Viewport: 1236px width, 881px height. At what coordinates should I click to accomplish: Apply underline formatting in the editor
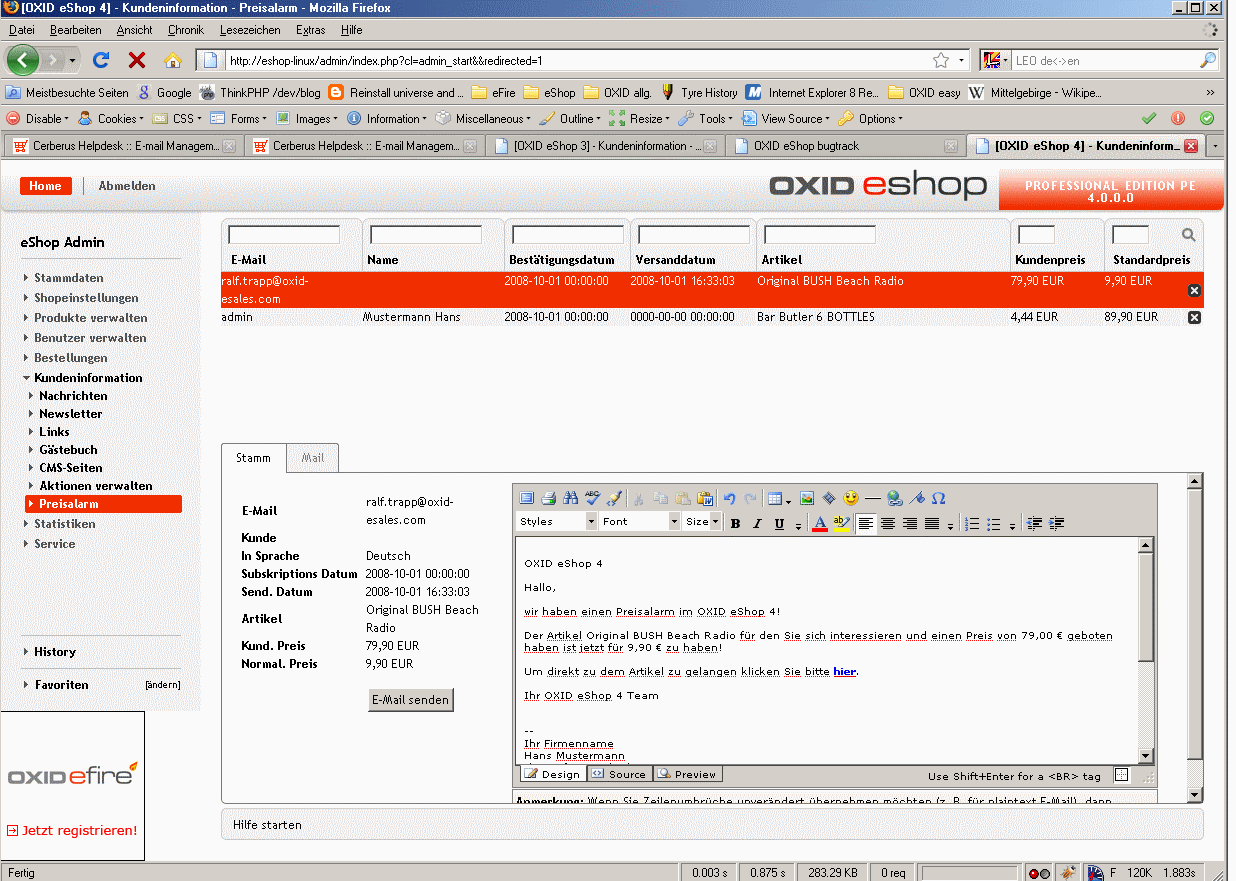point(779,523)
